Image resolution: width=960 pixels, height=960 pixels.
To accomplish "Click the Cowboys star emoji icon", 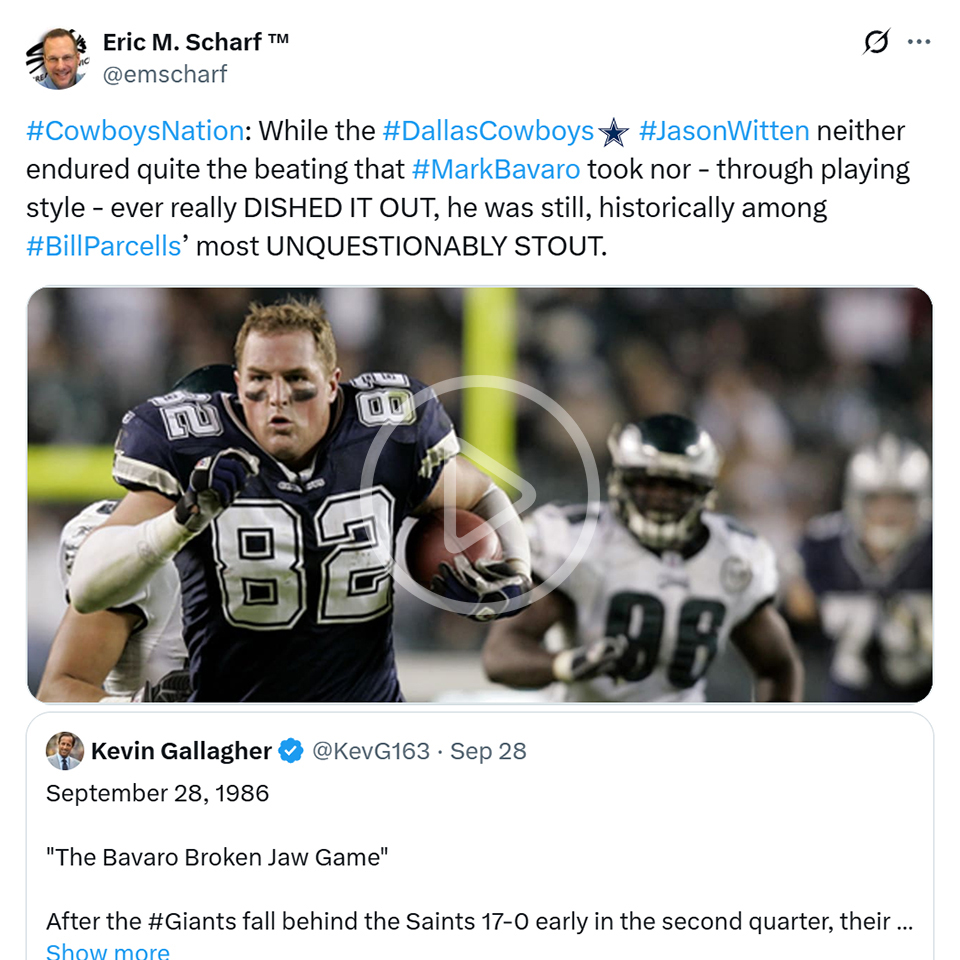I will [x=614, y=132].
